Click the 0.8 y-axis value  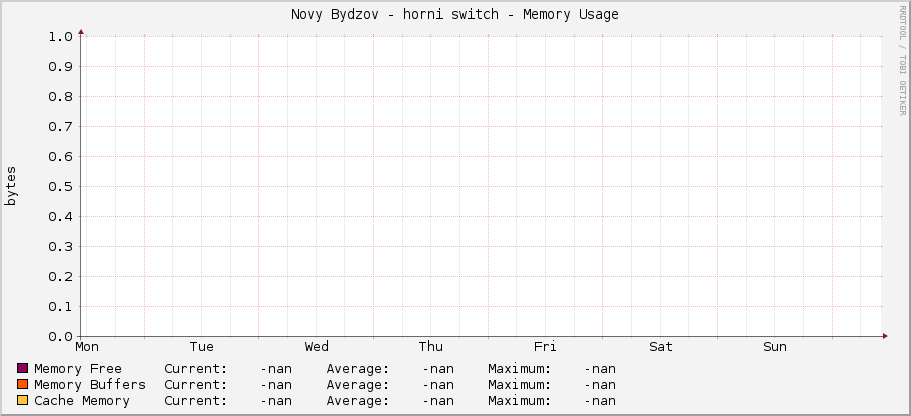(x=60, y=96)
